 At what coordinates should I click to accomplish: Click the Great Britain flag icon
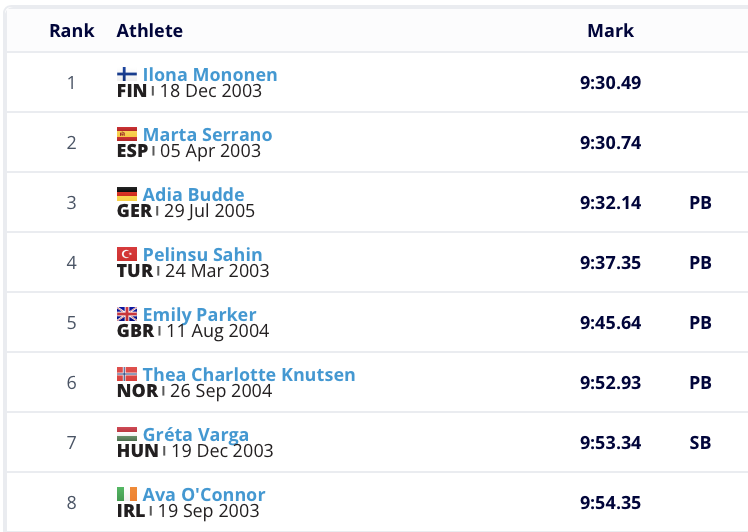(x=127, y=314)
